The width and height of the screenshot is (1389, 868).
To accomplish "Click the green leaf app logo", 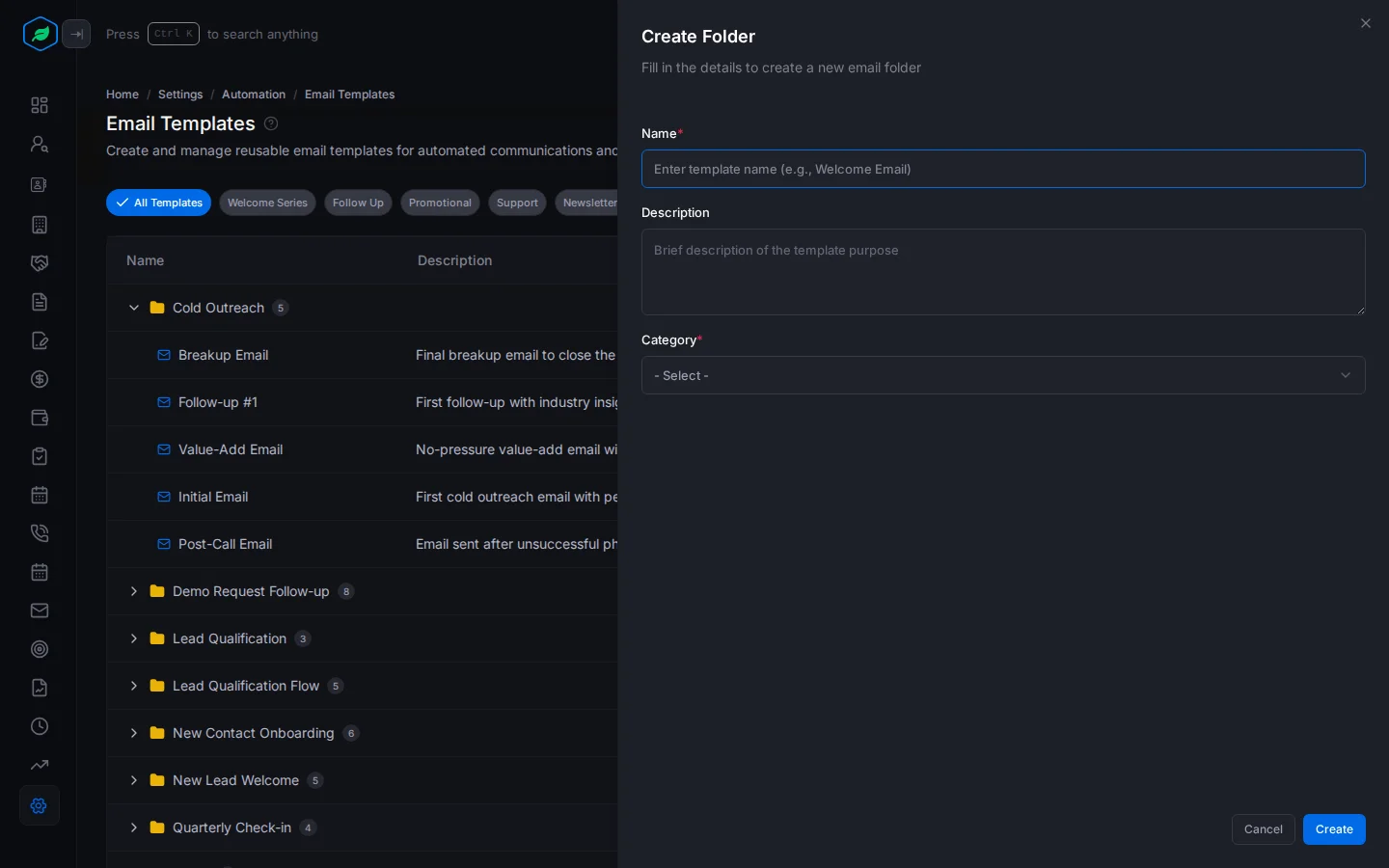I will click(40, 34).
